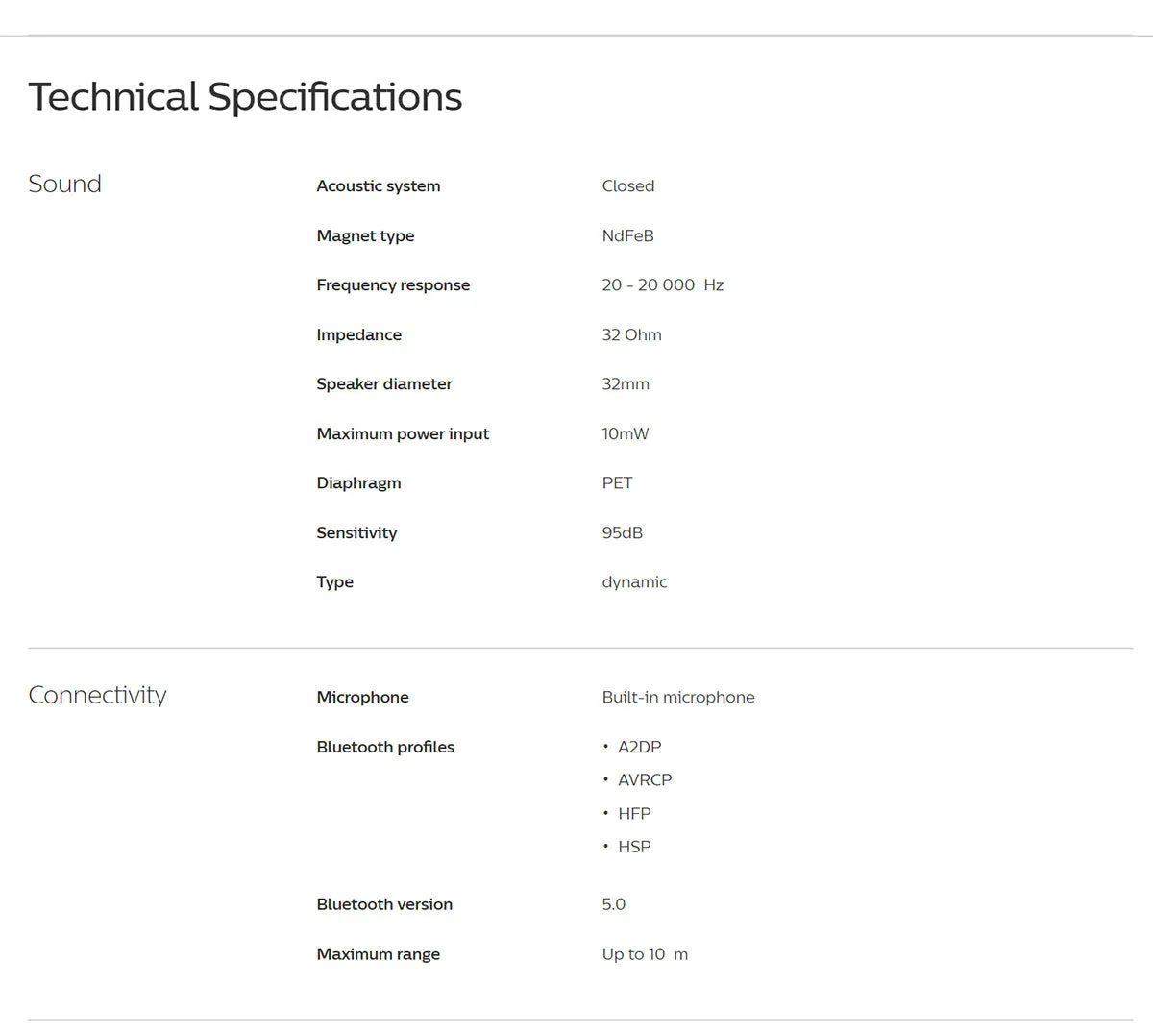The height and width of the screenshot is (1036, 1153).
Task: Click the Bluetooth version 5.0 value
Action: pyautogui.click(x=614, y=904)
